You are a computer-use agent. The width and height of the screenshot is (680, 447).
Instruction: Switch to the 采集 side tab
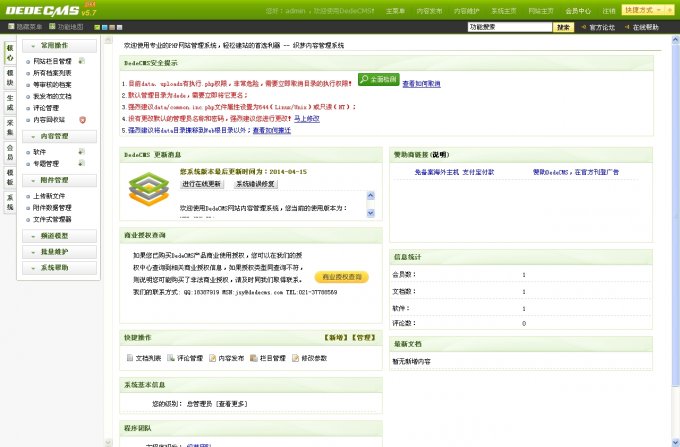(10, 127)
